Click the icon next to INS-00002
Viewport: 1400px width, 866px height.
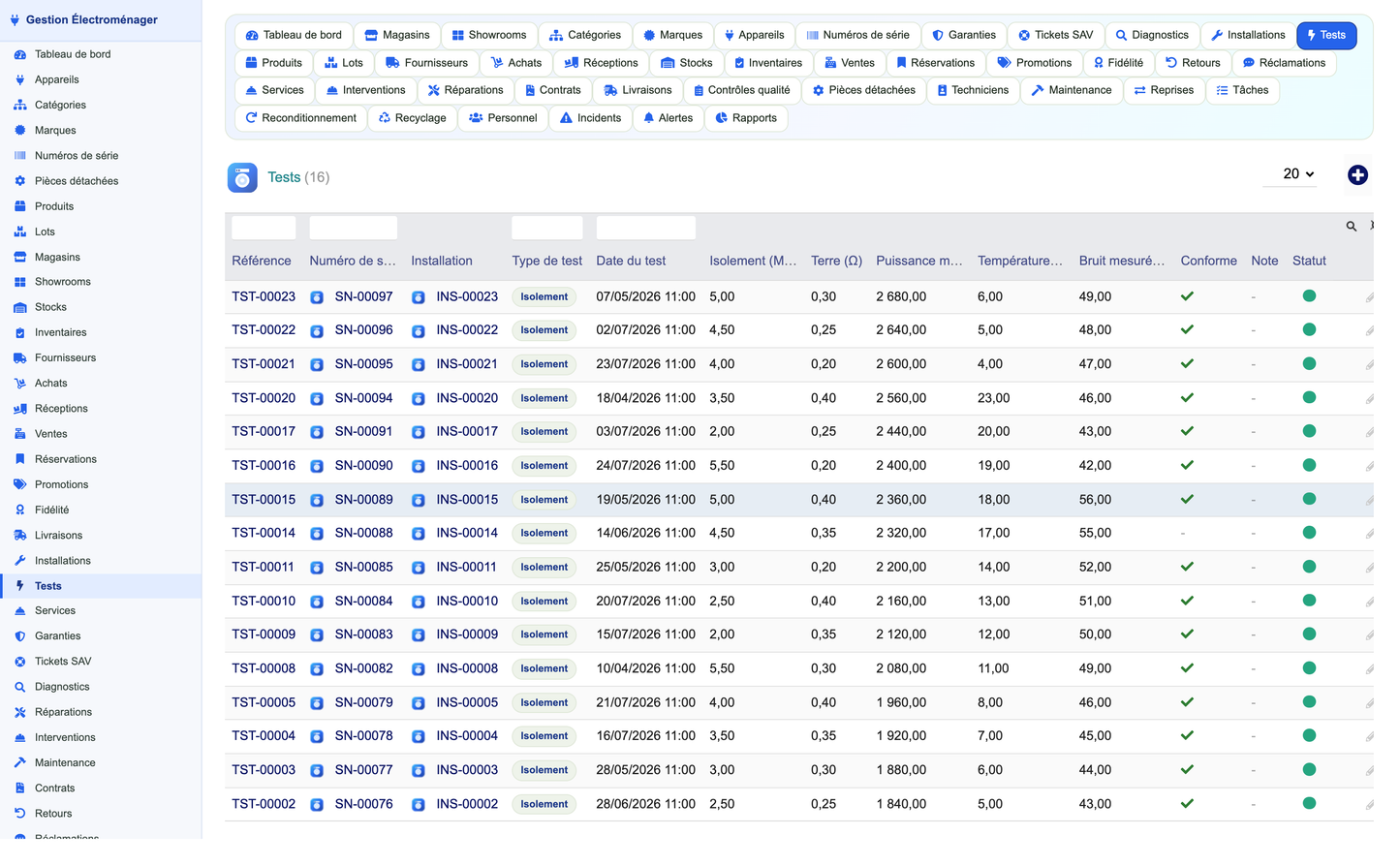[419, 805]
